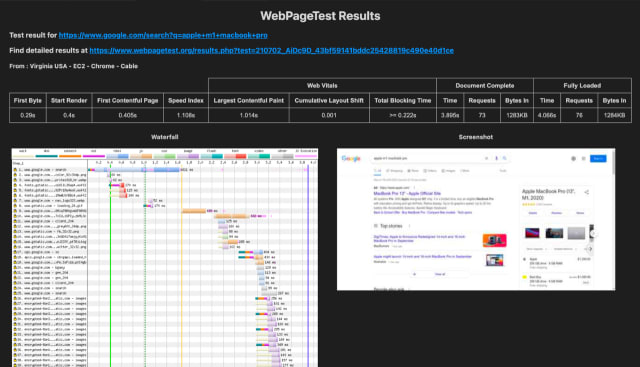Click the "WebPageTest Results" page title
Screen dimensions: 640x367
[320, 16]
